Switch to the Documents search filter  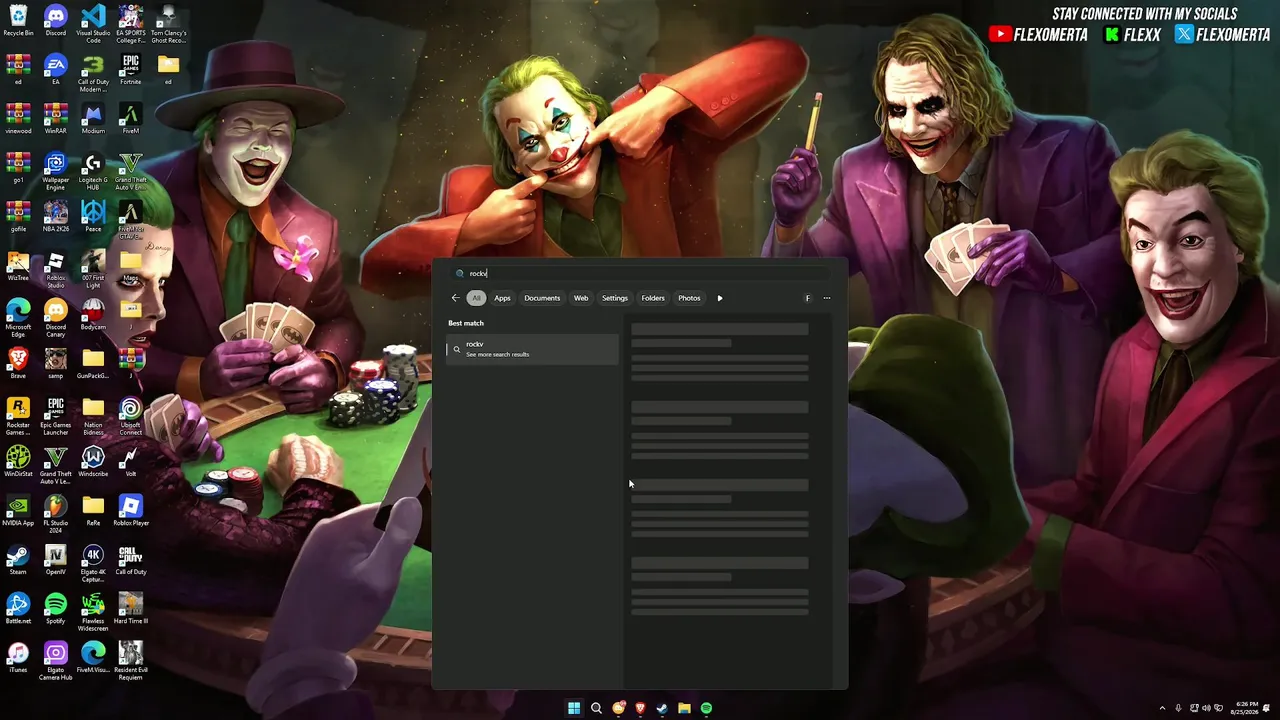(542, 298)
